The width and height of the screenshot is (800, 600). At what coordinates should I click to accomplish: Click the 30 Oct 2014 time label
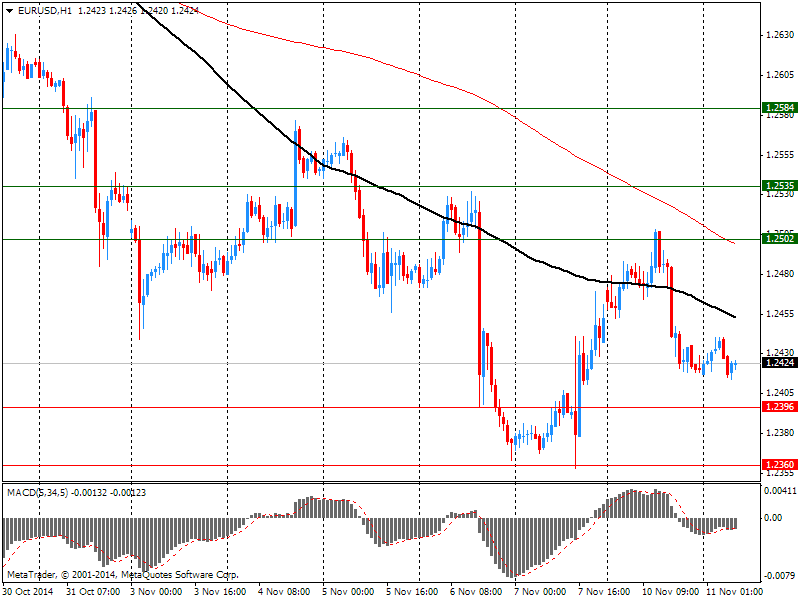pyautogui.click(x=28, y=592)
